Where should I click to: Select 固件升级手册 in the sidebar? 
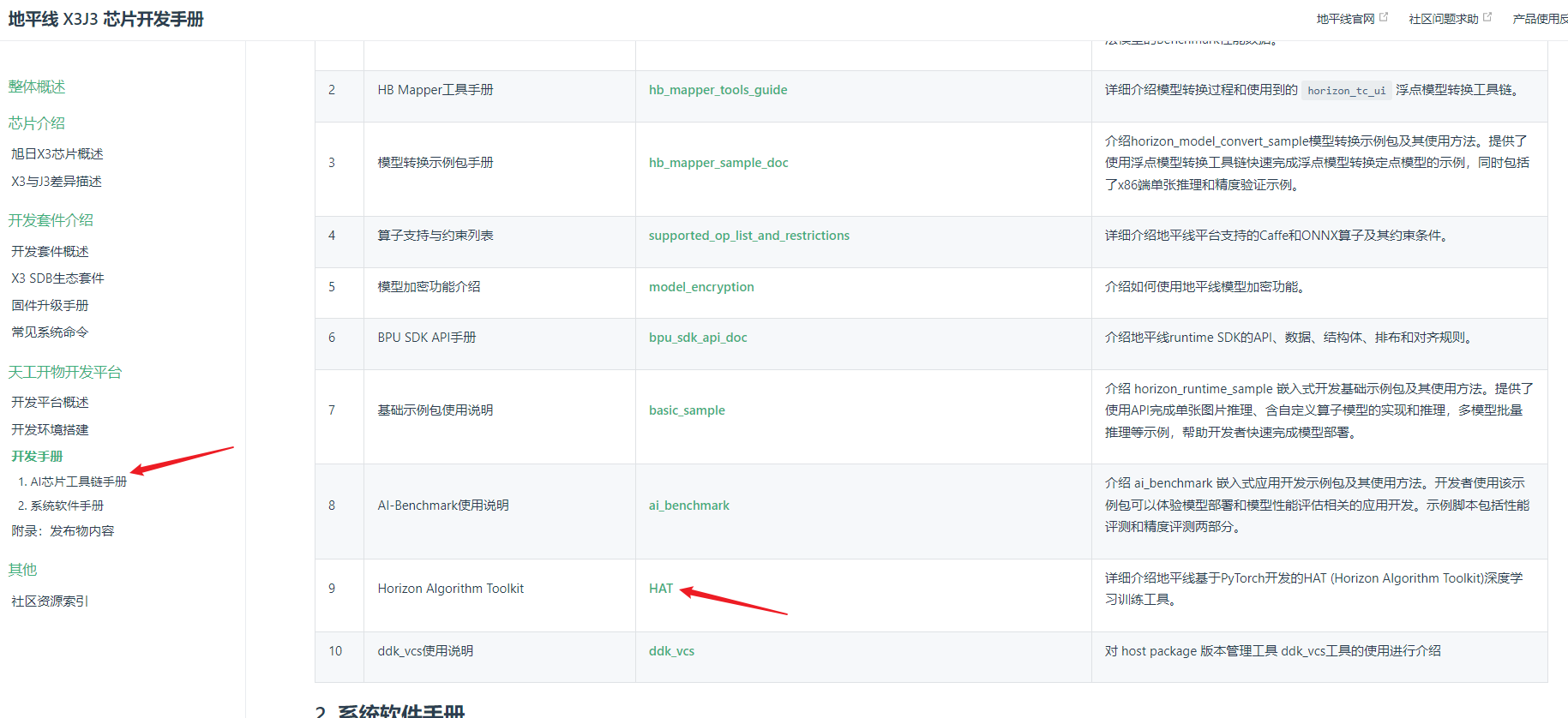[50, 306]
